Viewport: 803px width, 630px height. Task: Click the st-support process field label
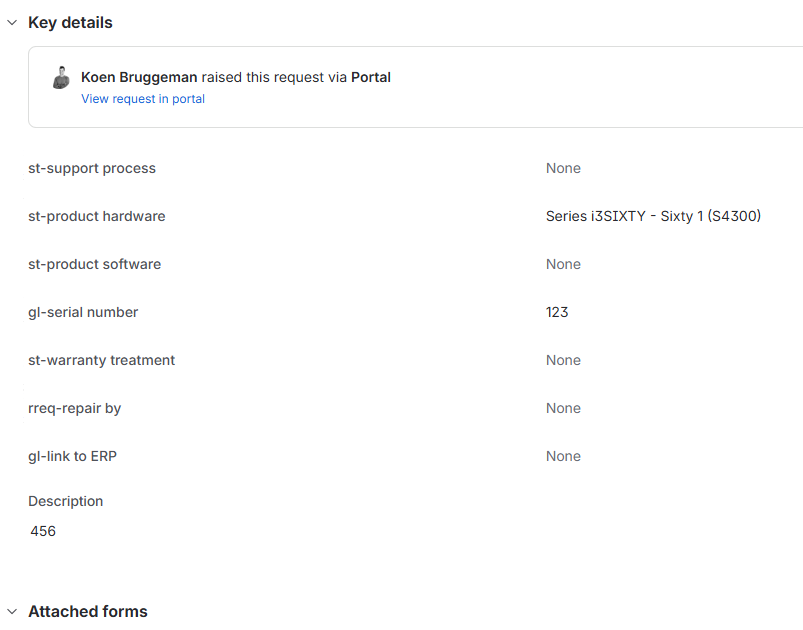click(x=92, y=168)
